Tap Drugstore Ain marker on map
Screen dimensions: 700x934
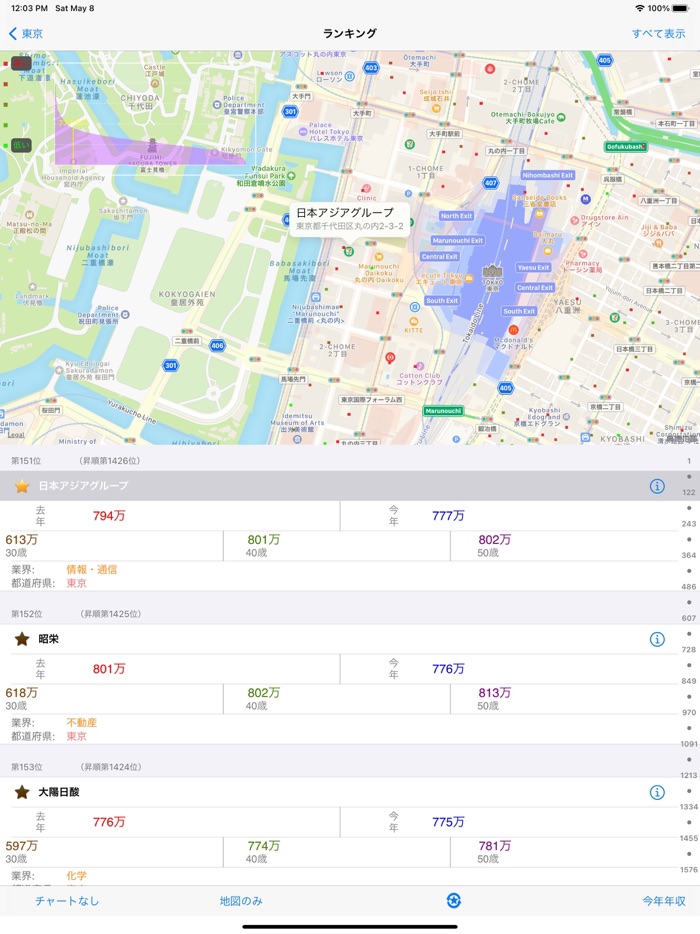click(x=574, y=220)
